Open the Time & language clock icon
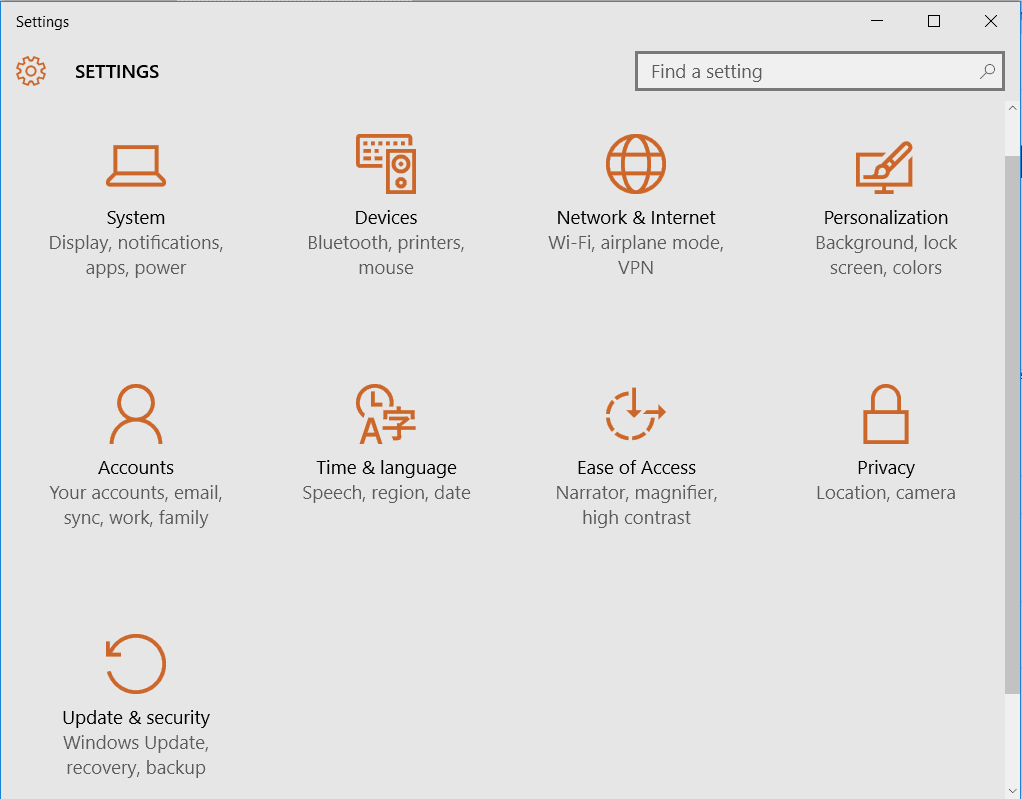 (386, 414)
